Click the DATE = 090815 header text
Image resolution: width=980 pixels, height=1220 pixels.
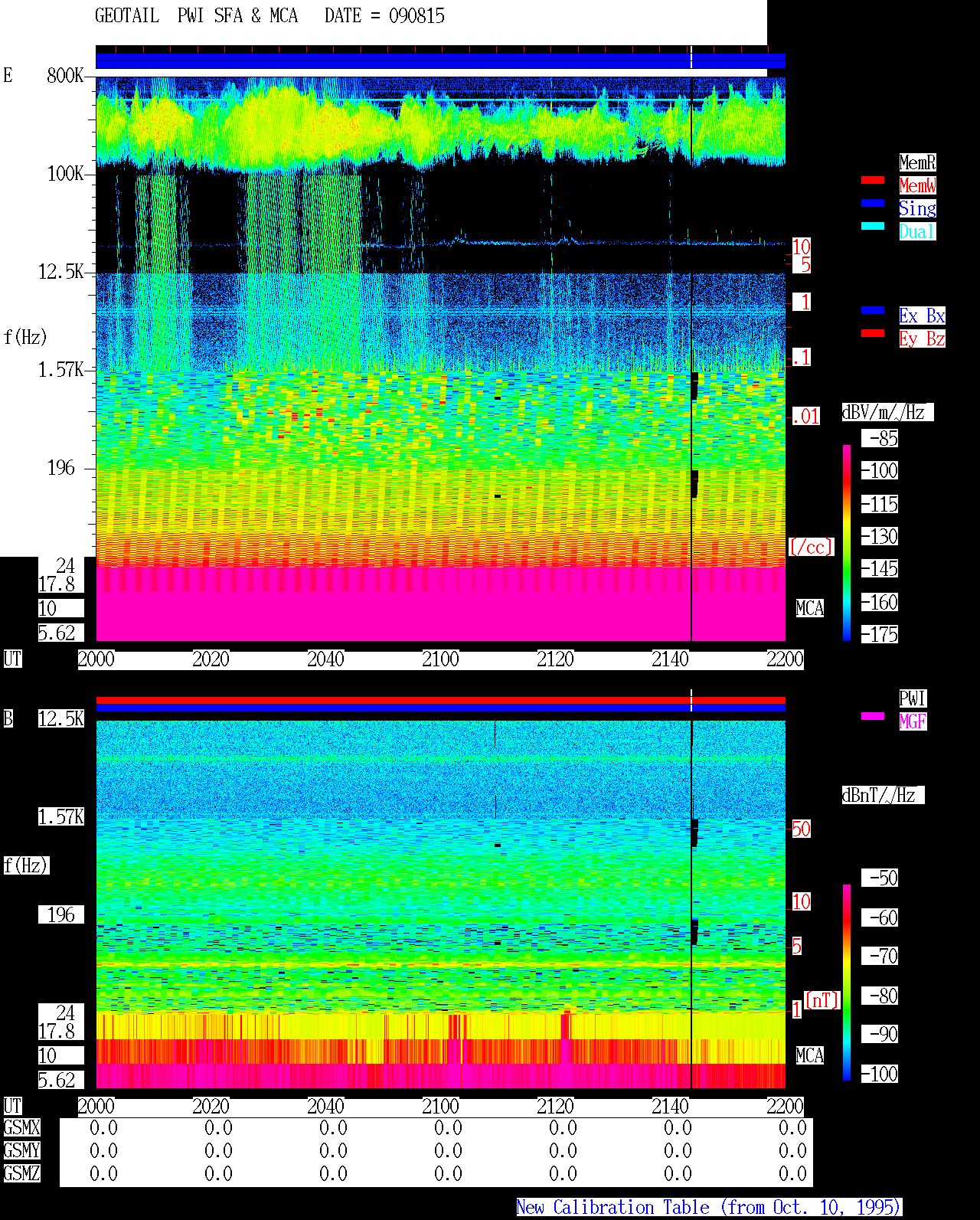(x=384, y=16)
